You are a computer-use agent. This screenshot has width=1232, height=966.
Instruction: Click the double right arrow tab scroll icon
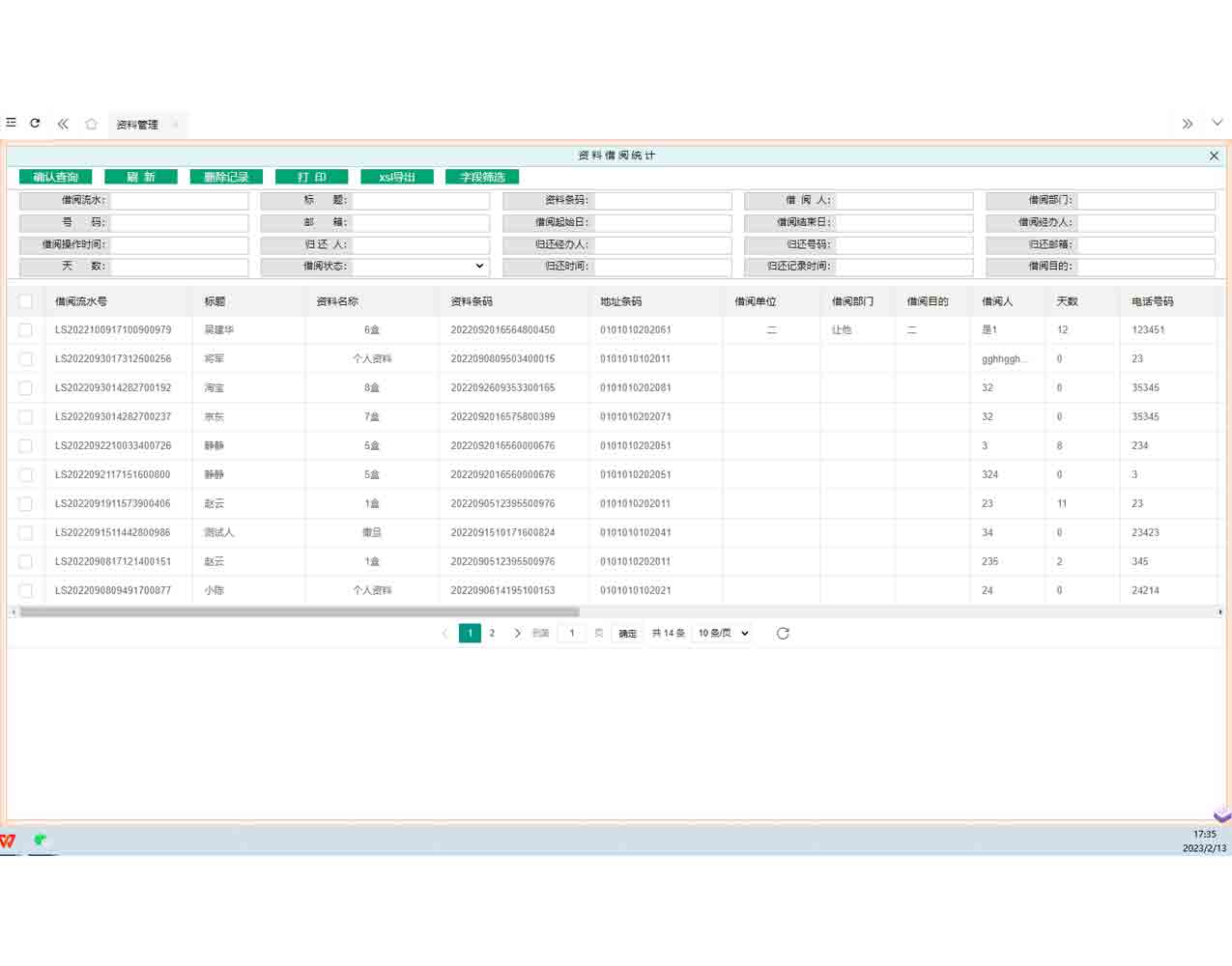1188,124
